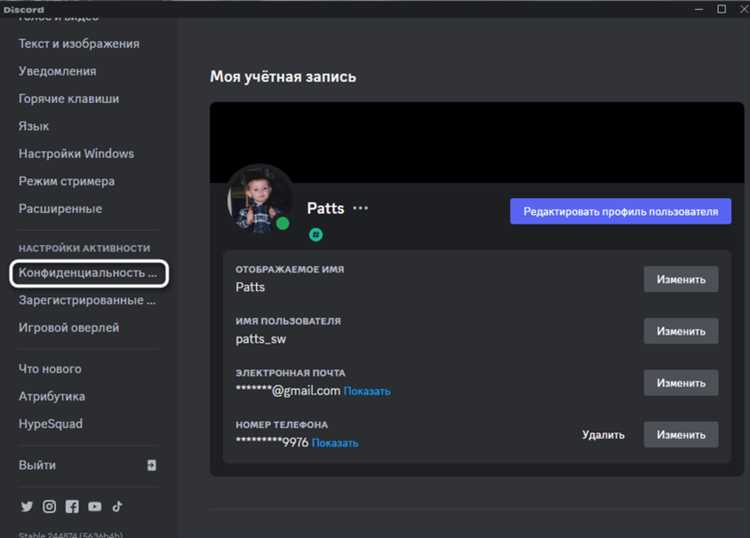
Task: Open Настройки Windows section
Action: pos(76,154)
